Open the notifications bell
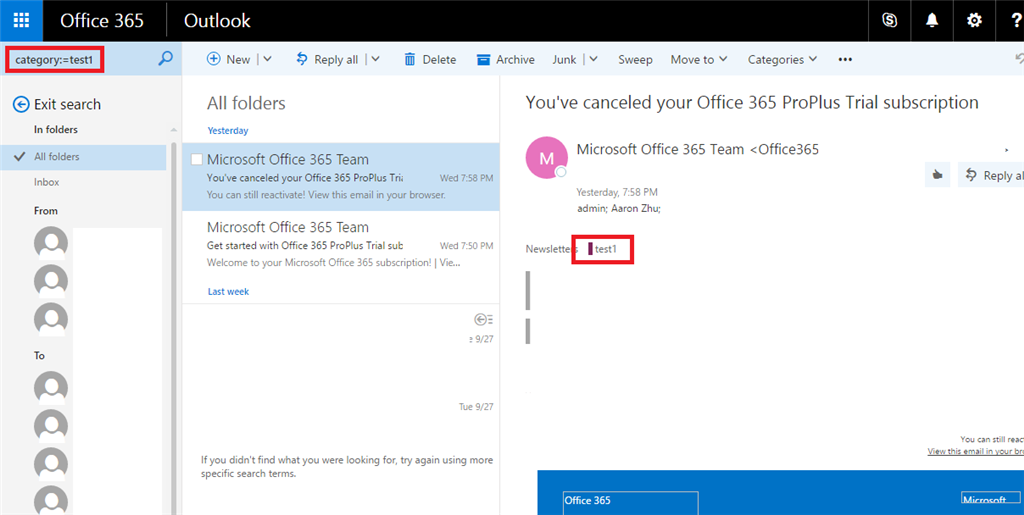The width and height of the screenshot is (1024, 515). click(932, 20)
